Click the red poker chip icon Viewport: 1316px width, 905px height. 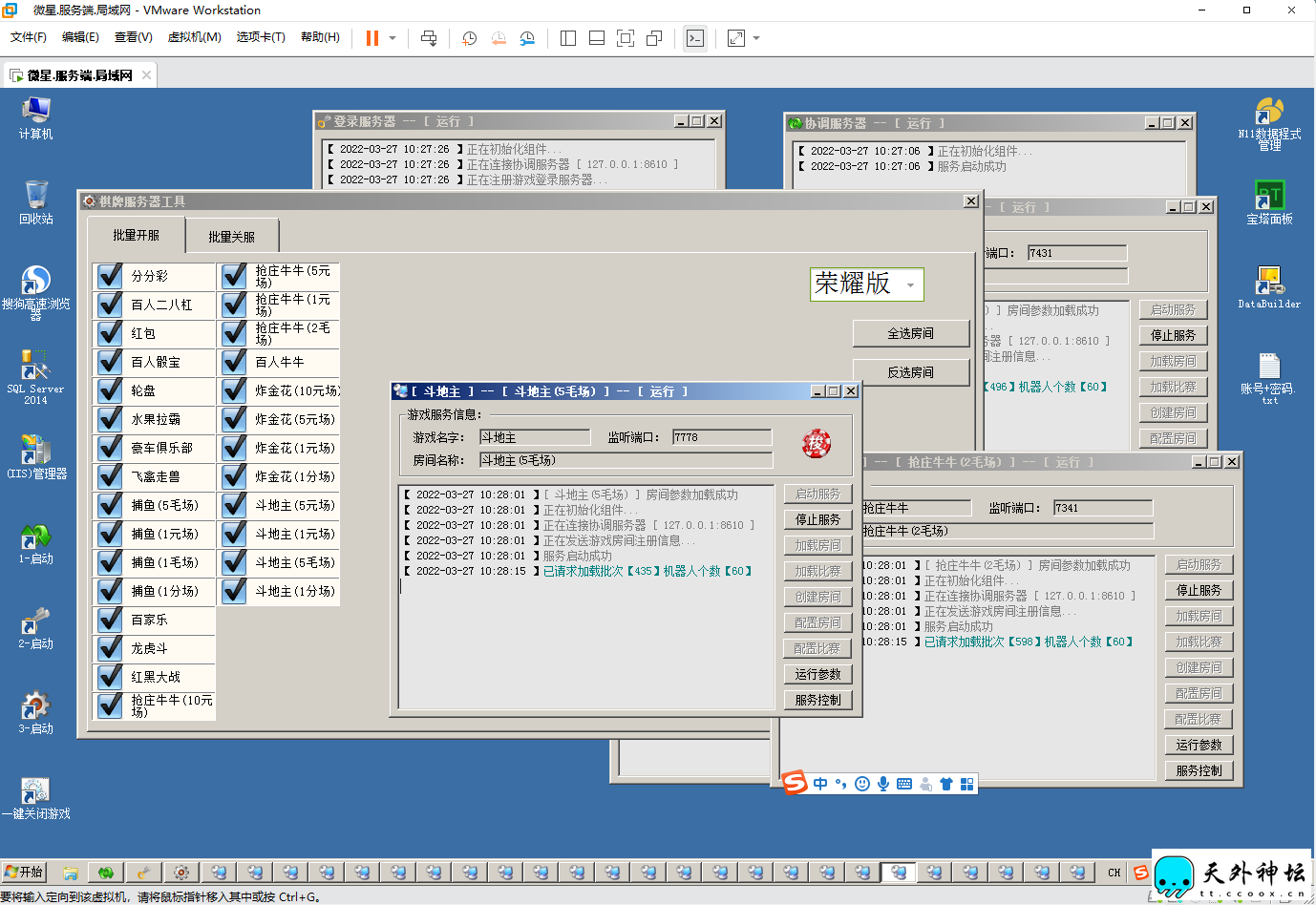click(x=817, y=443)
